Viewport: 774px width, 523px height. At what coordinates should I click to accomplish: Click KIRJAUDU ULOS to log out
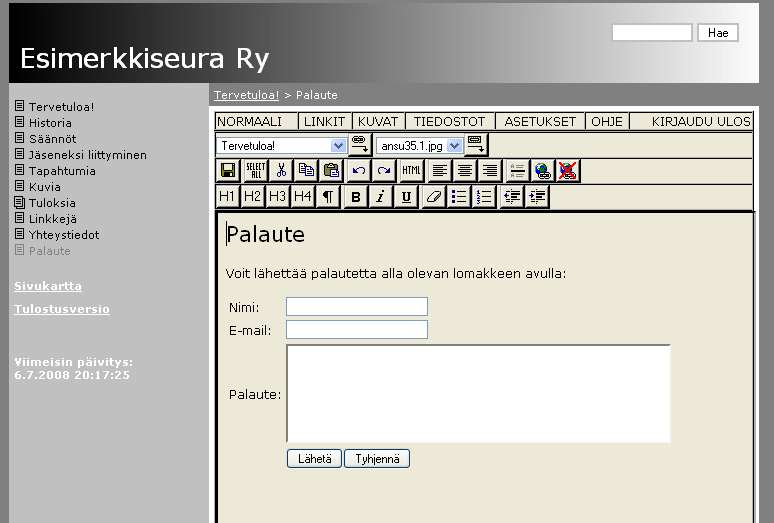click(x=700, y=121)
